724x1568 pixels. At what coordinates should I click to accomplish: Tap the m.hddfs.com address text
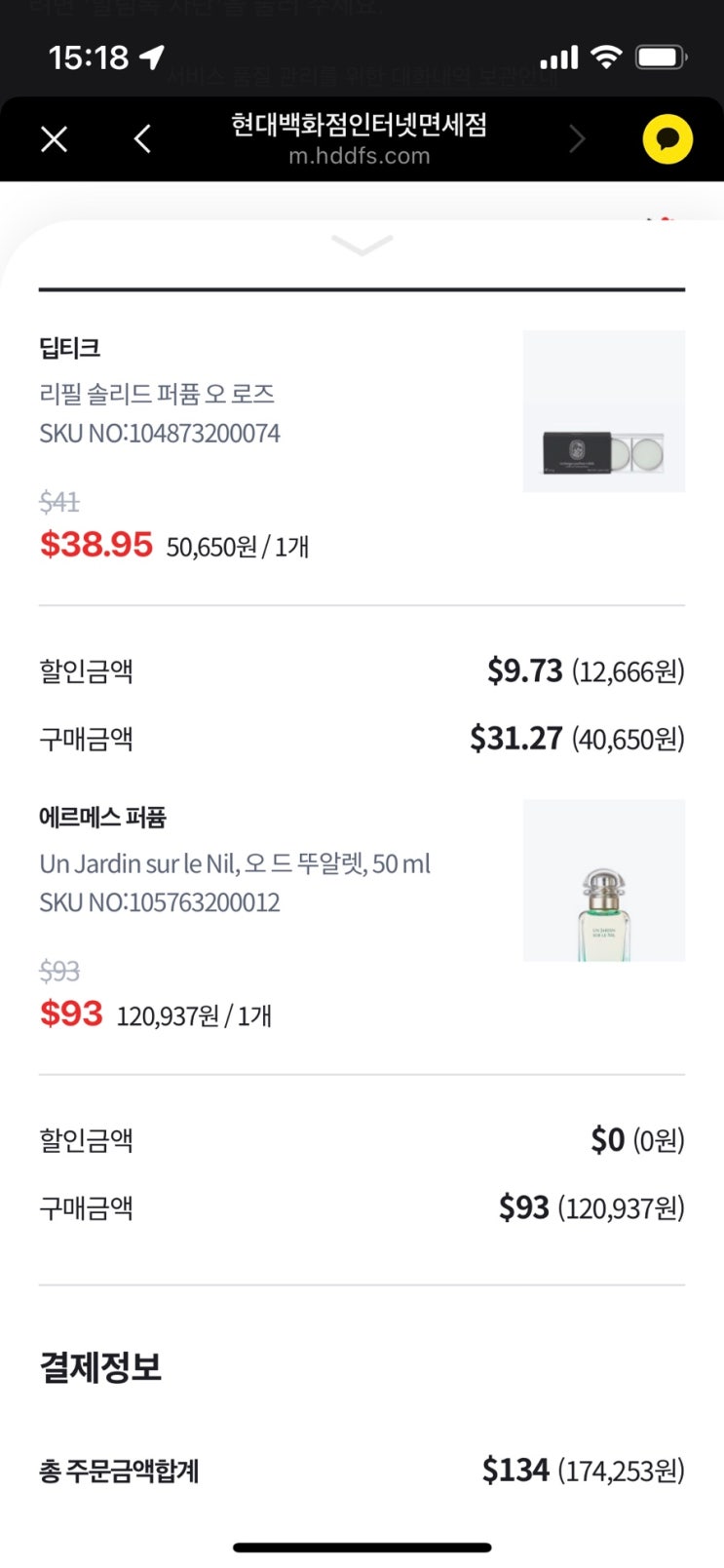pos(359,156)
